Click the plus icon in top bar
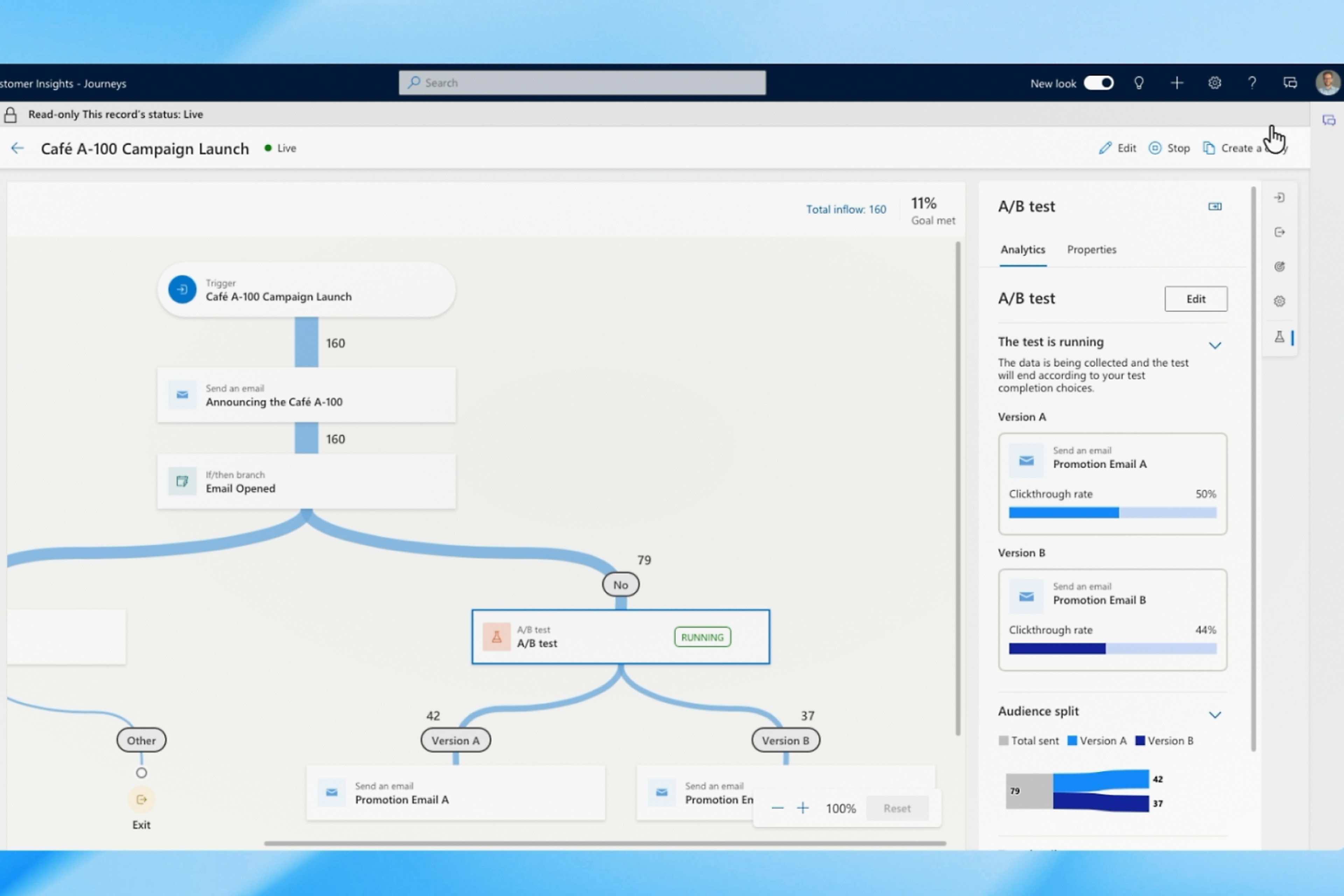1344x896 pixels. click(1177, 83)
